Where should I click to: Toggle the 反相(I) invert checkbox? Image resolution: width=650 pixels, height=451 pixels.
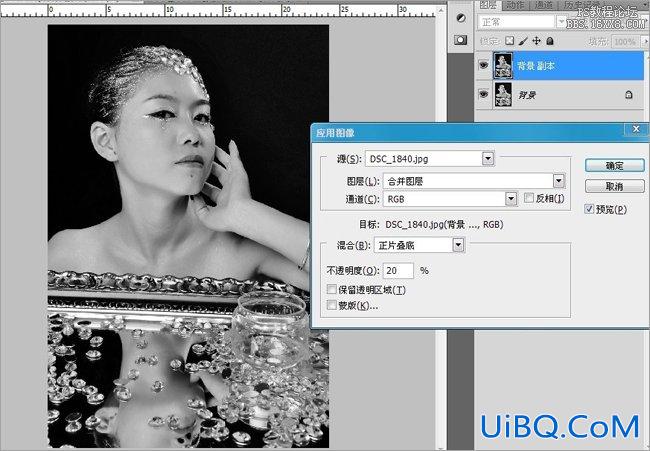[529, 198]
